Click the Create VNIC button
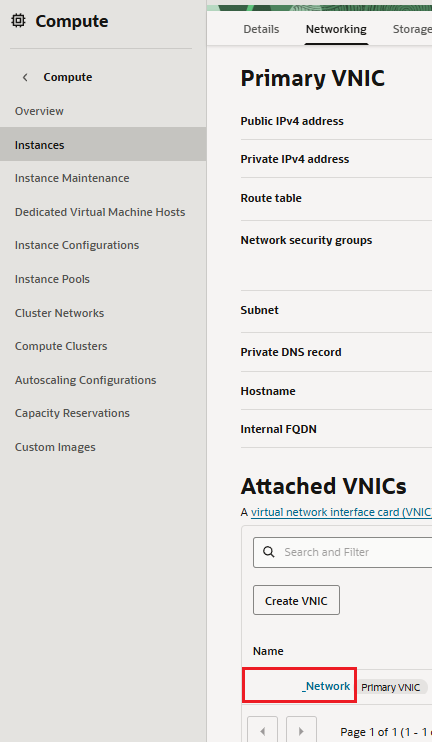 296,601
